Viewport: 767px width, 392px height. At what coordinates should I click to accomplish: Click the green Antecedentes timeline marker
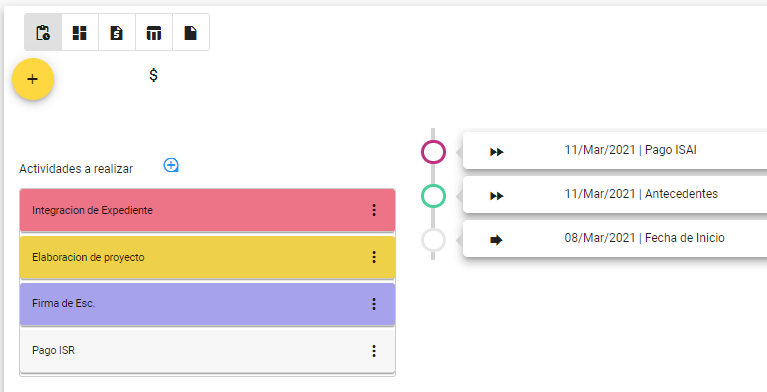[x=433, y=196]
